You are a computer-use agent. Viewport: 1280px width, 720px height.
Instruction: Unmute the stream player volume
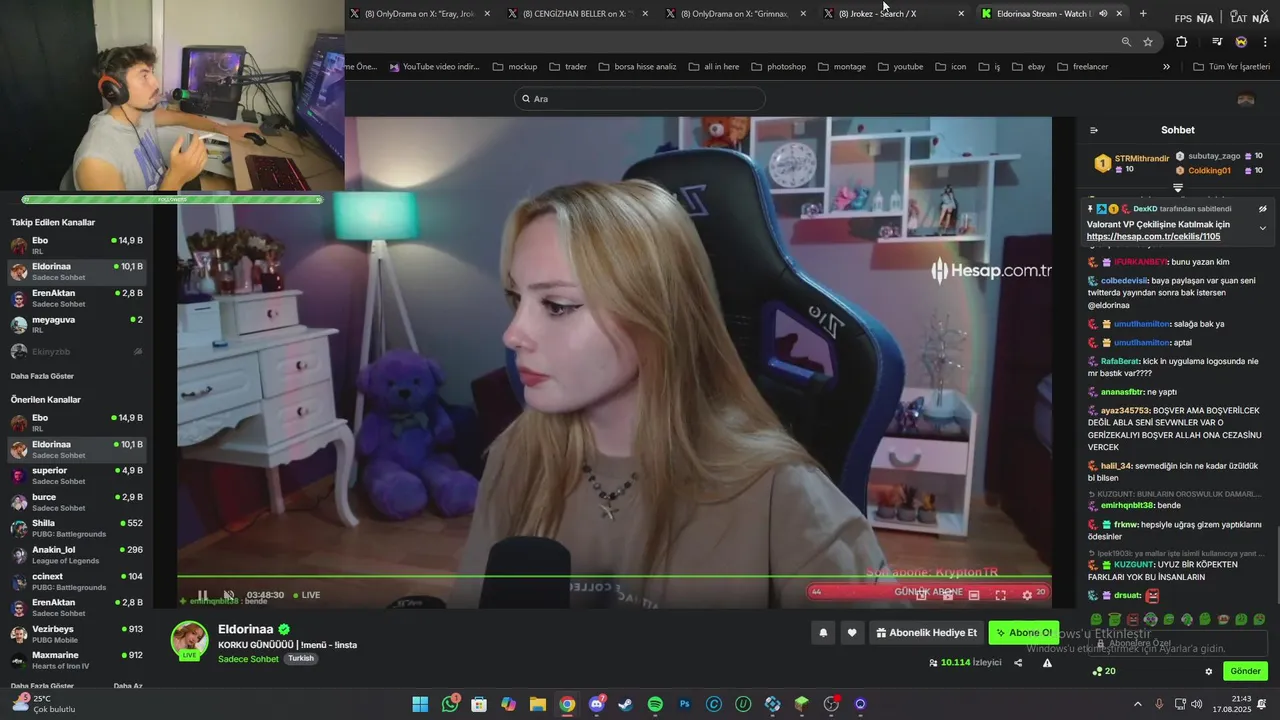click(229, 595)
